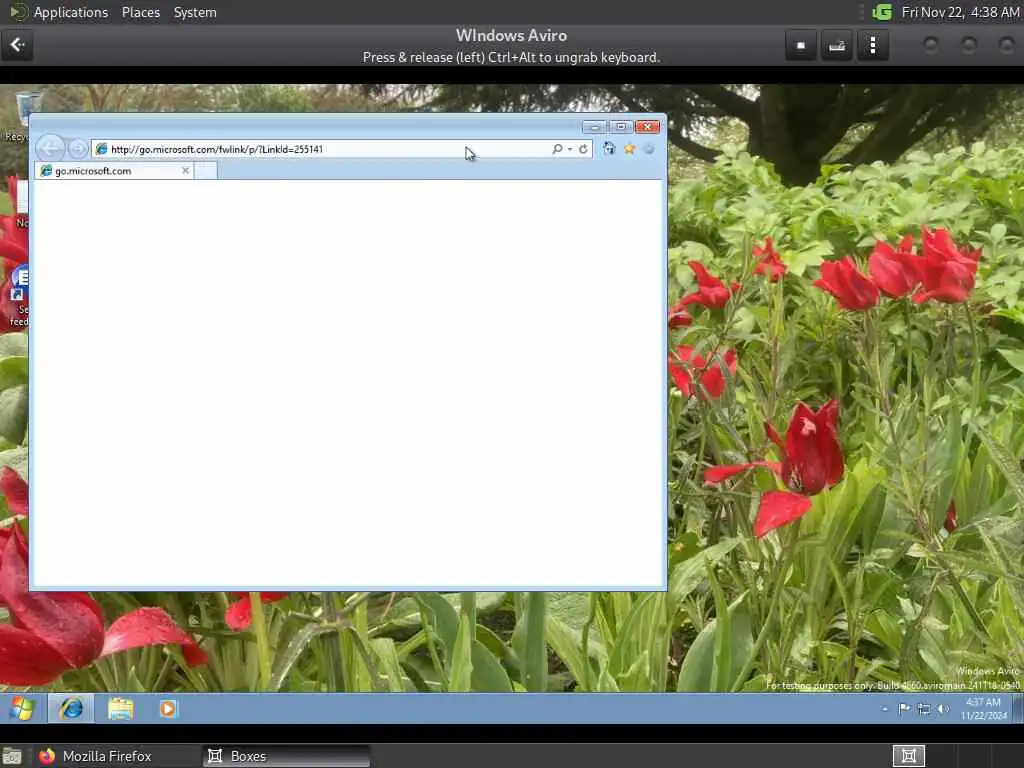Screen dimensions: 1024x768
Task: Open Boxes three-dot menu
Action: (872, 45)
